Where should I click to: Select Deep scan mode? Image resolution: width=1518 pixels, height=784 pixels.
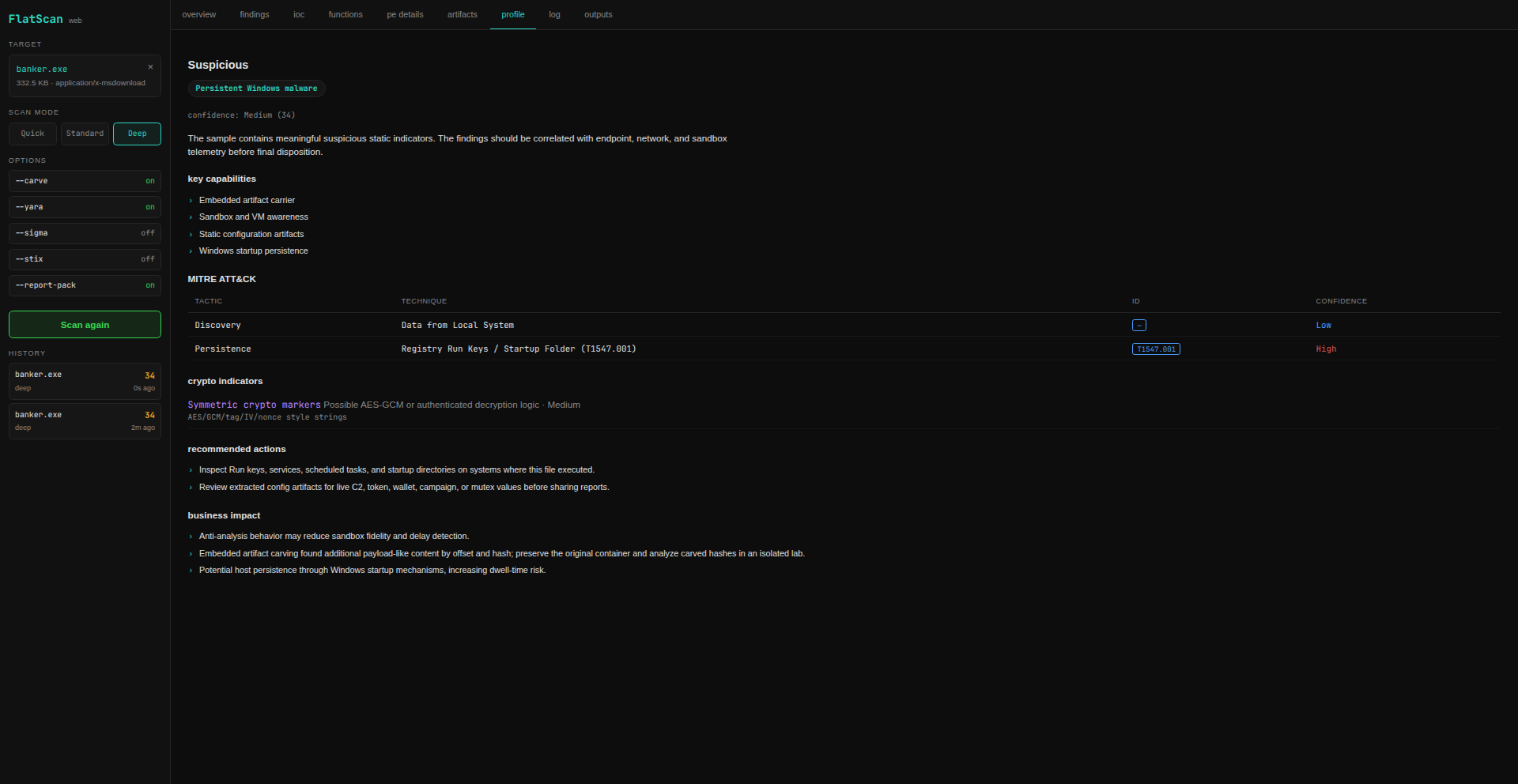[x=137, y=134]
